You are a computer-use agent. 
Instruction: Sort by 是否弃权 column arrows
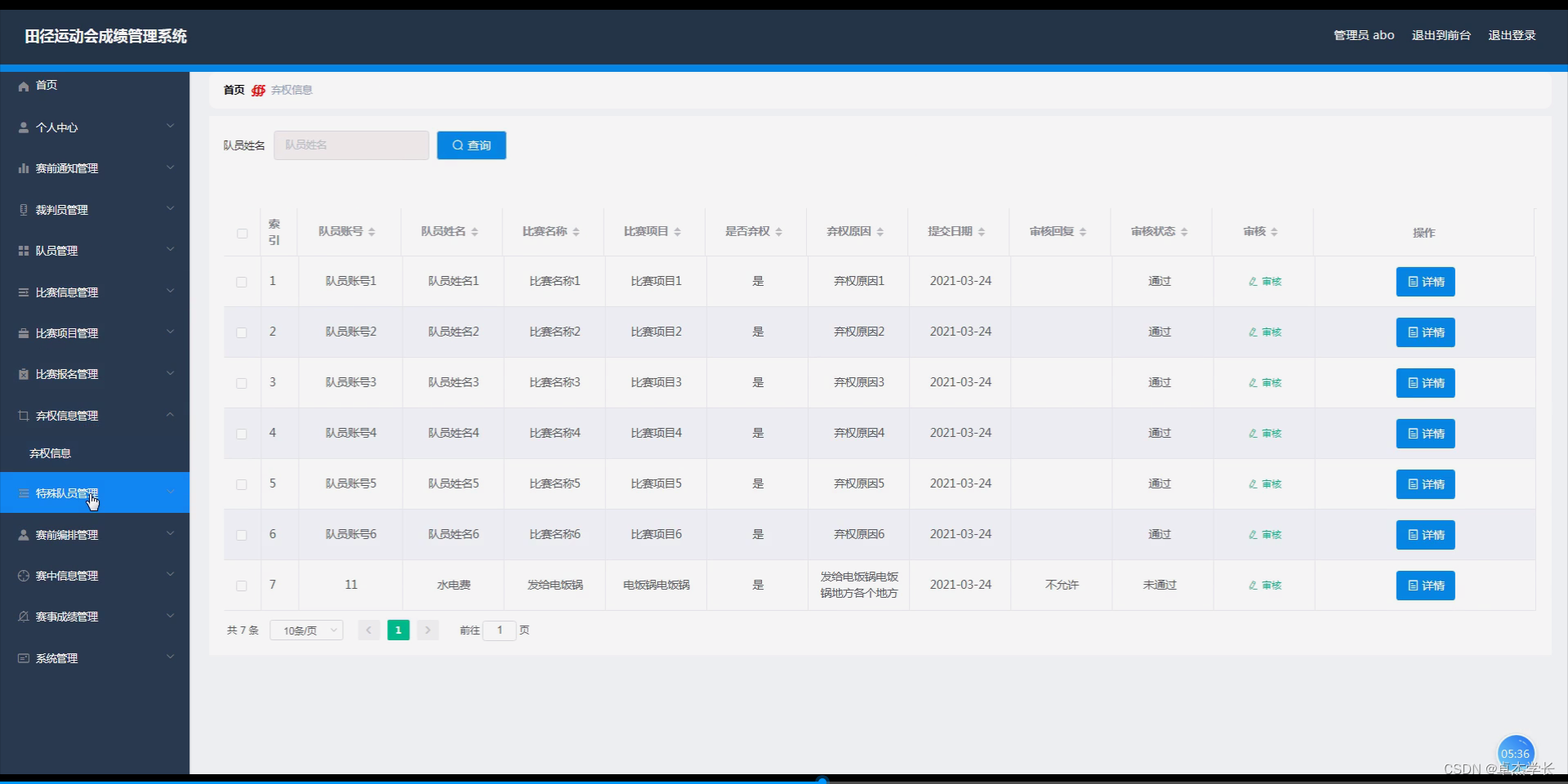click(x=778, y=232)
